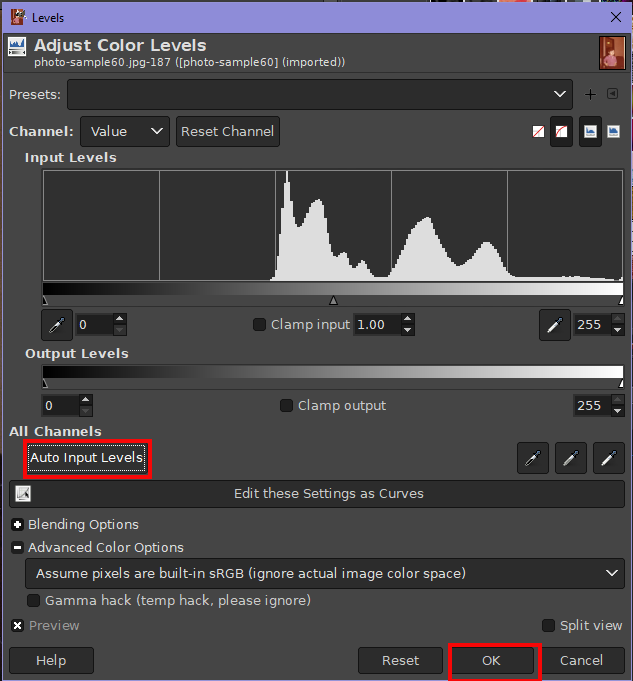This screenshot has height=681, width=633.
Task: Expand Blending Options section
Action: pos(17,525)
